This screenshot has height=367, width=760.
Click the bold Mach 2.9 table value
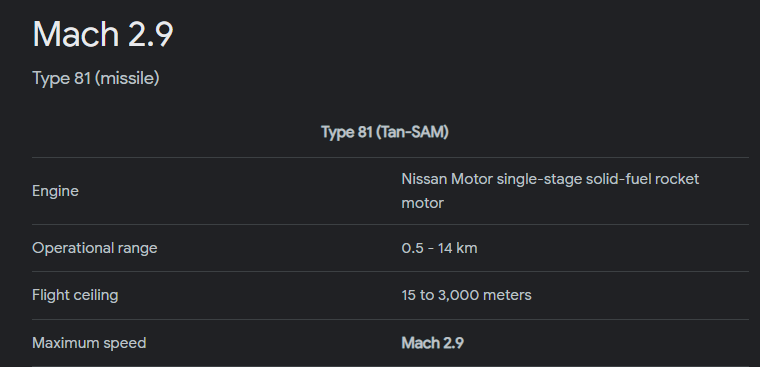click(432, 343)
